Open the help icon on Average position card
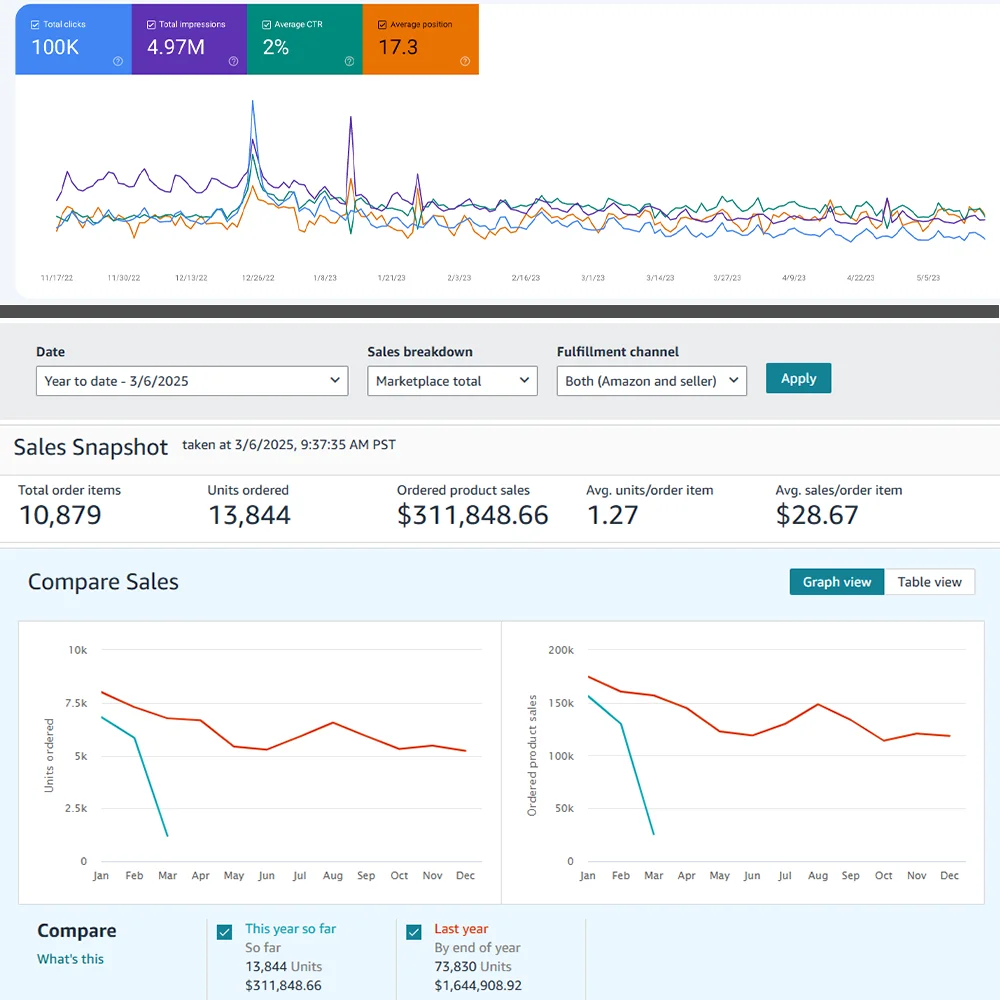This screenshot has height=1000, width=1000. [x=465, y=61]
